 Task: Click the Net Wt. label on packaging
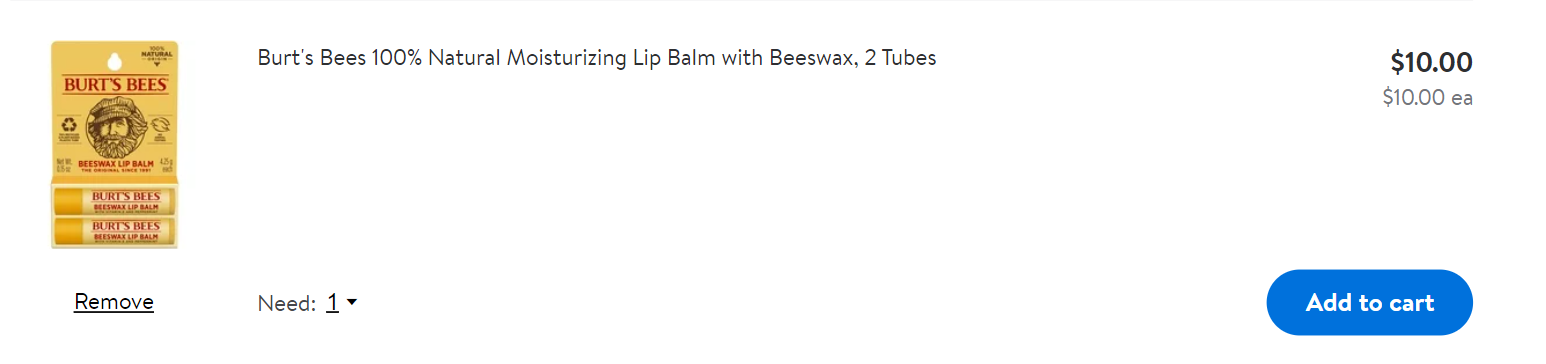click(62, 162)
